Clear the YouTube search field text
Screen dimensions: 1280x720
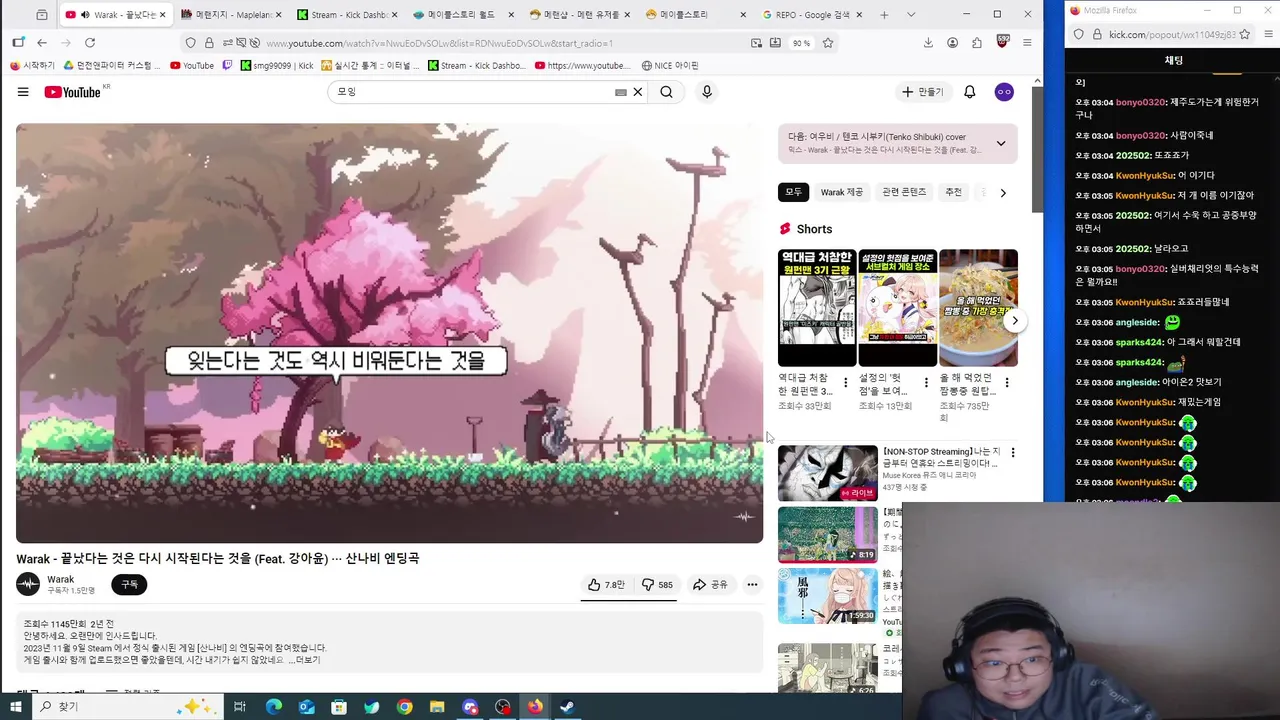[638, 92]
